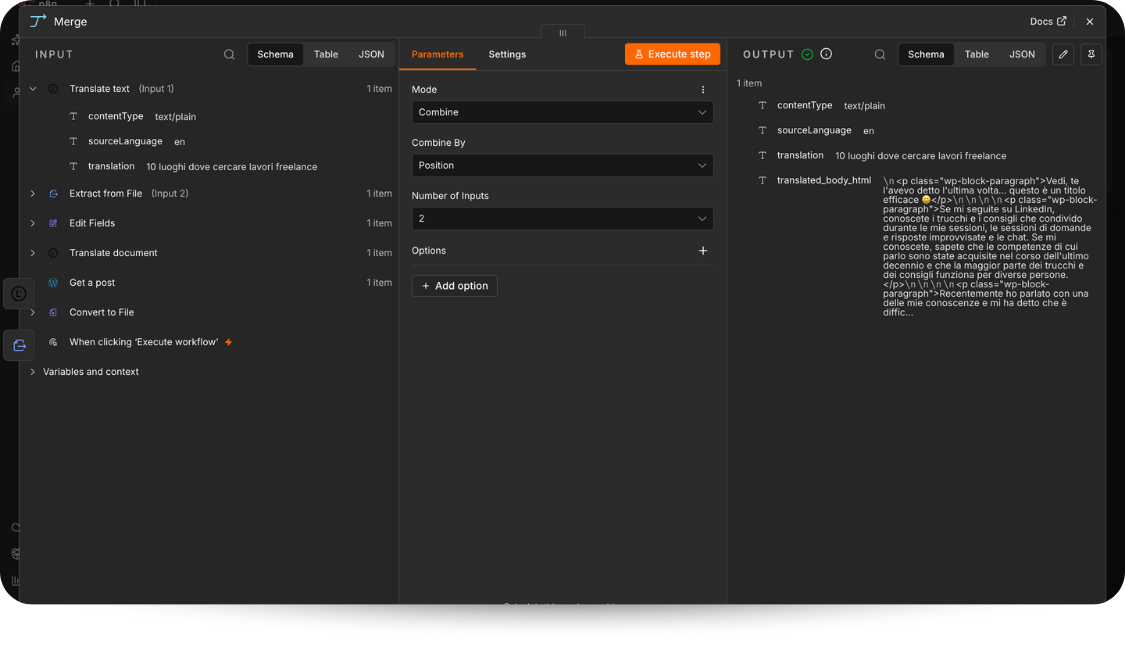1125x648 pixels.
Task: Open the Combine By dropdown
Action: (x=562, y=166)
